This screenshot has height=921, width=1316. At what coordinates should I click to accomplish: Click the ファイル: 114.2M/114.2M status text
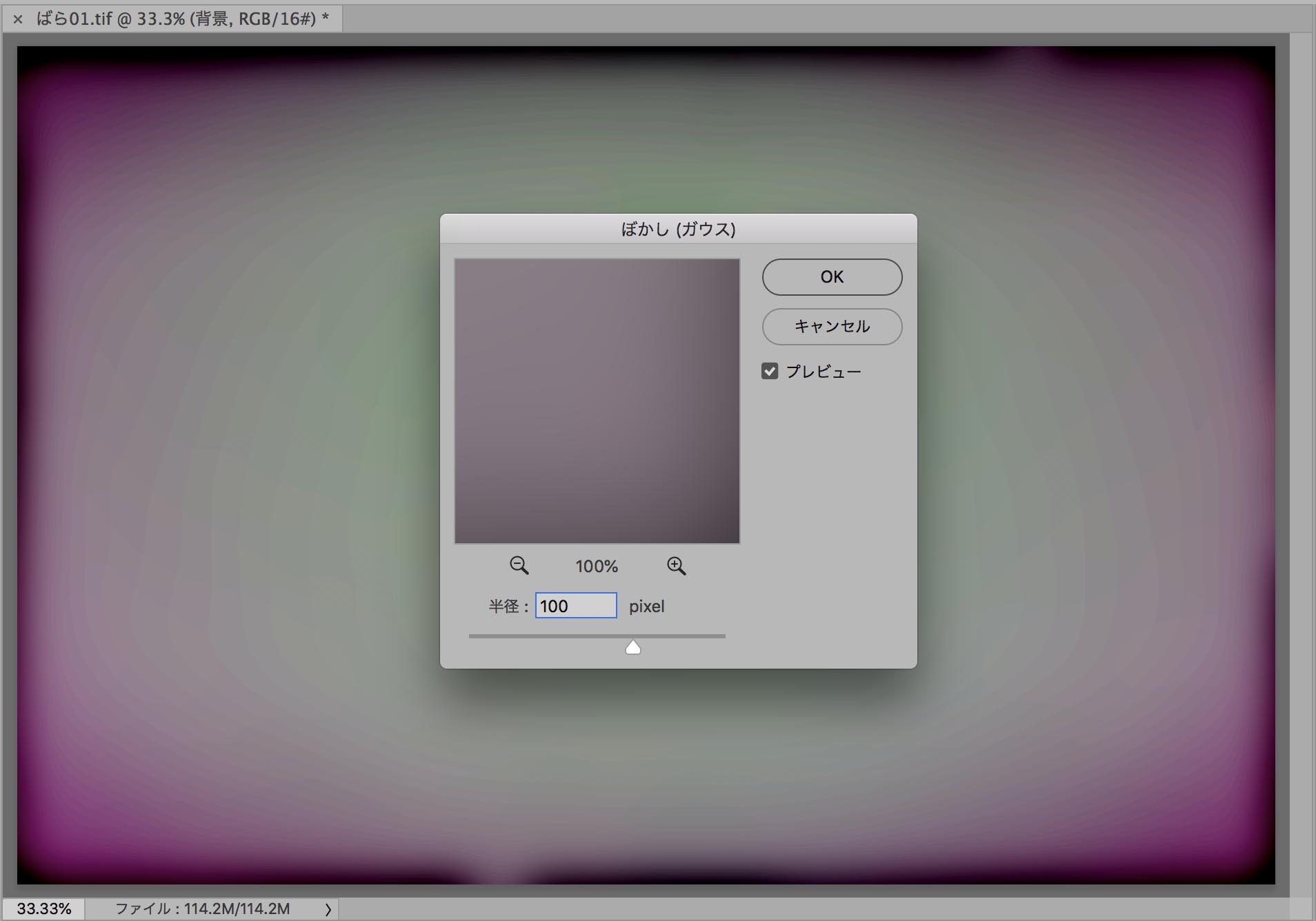[x=202, y=909]
